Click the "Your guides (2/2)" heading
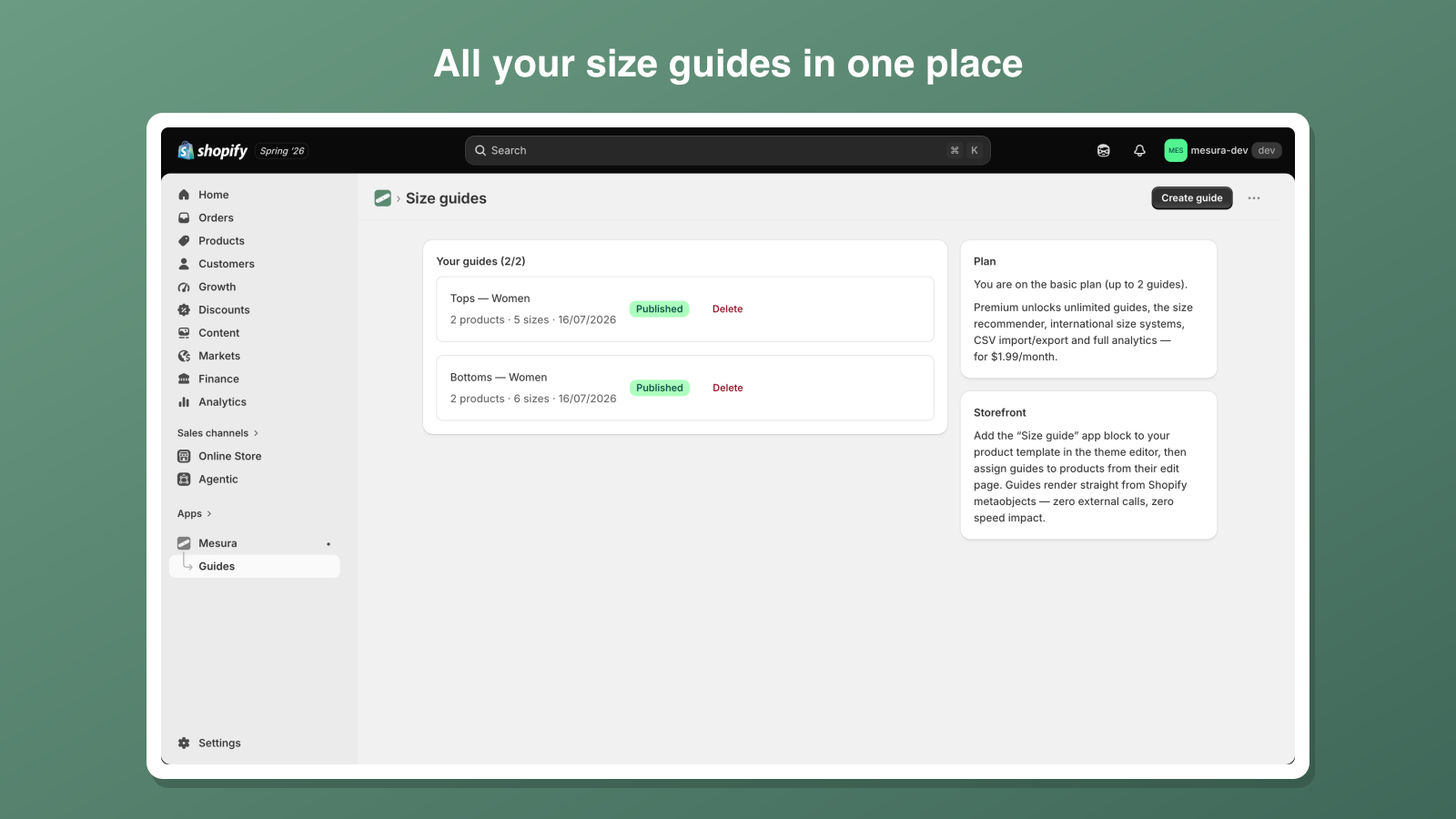Screen dimensions: 1456x819 (x=480, y=261)
